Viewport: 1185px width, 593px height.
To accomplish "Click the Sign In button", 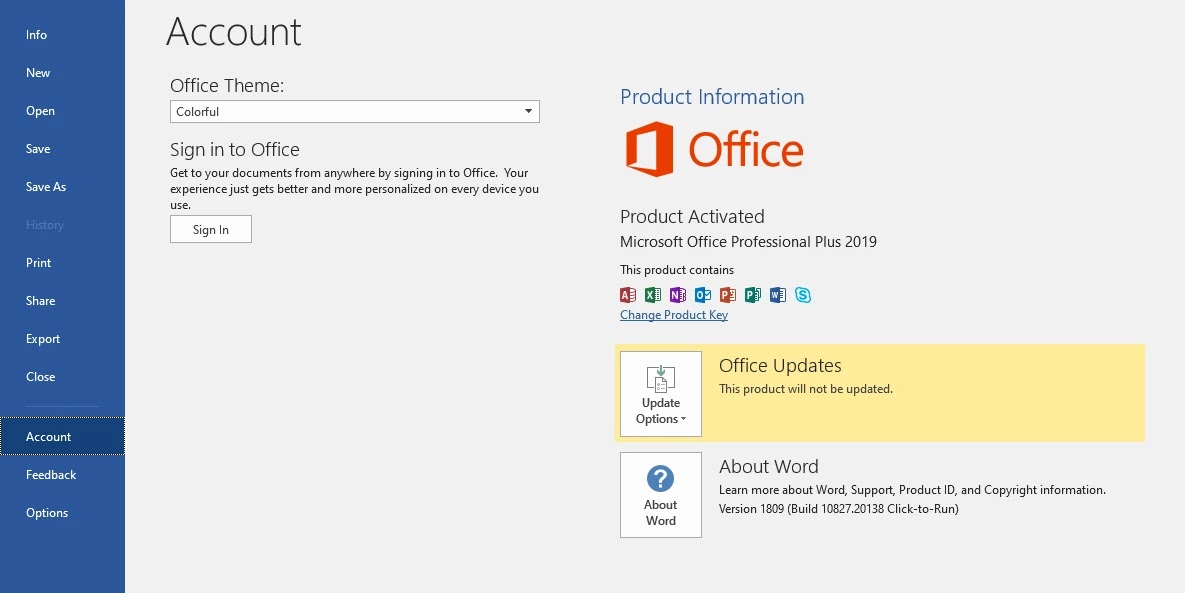I will pos(211,230).
